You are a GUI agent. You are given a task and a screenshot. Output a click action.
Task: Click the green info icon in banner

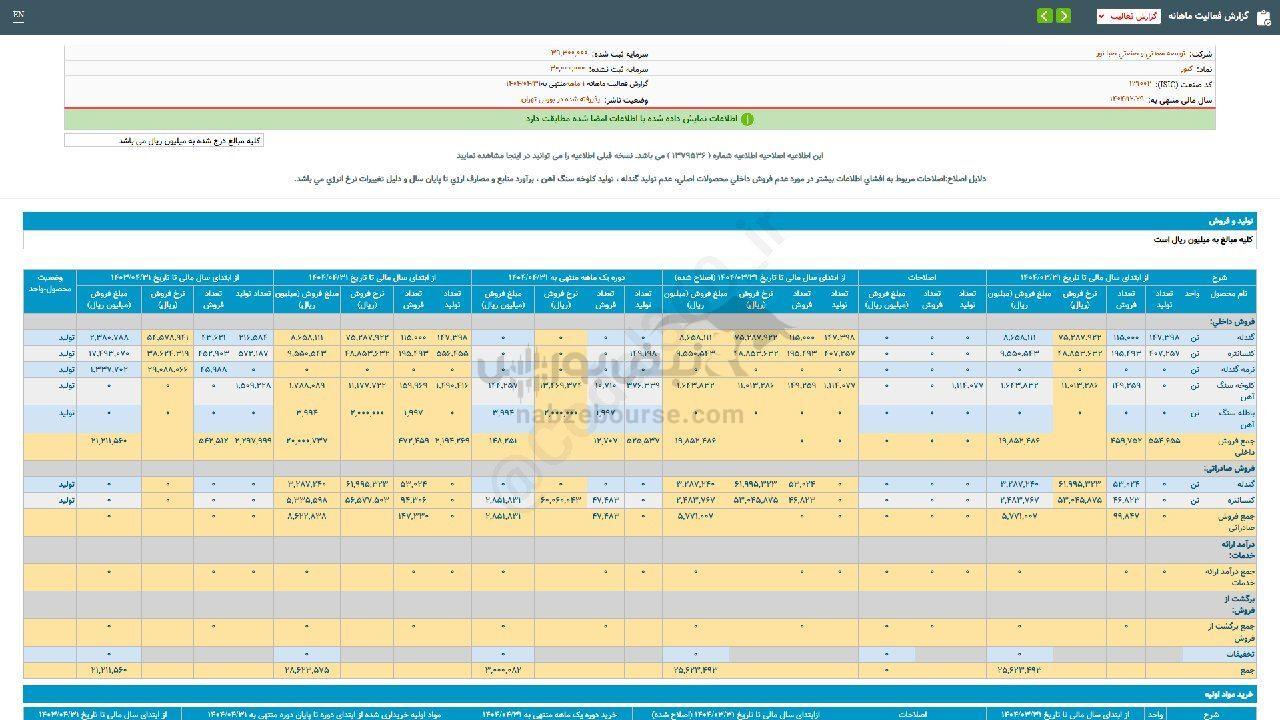coord(746,119)
